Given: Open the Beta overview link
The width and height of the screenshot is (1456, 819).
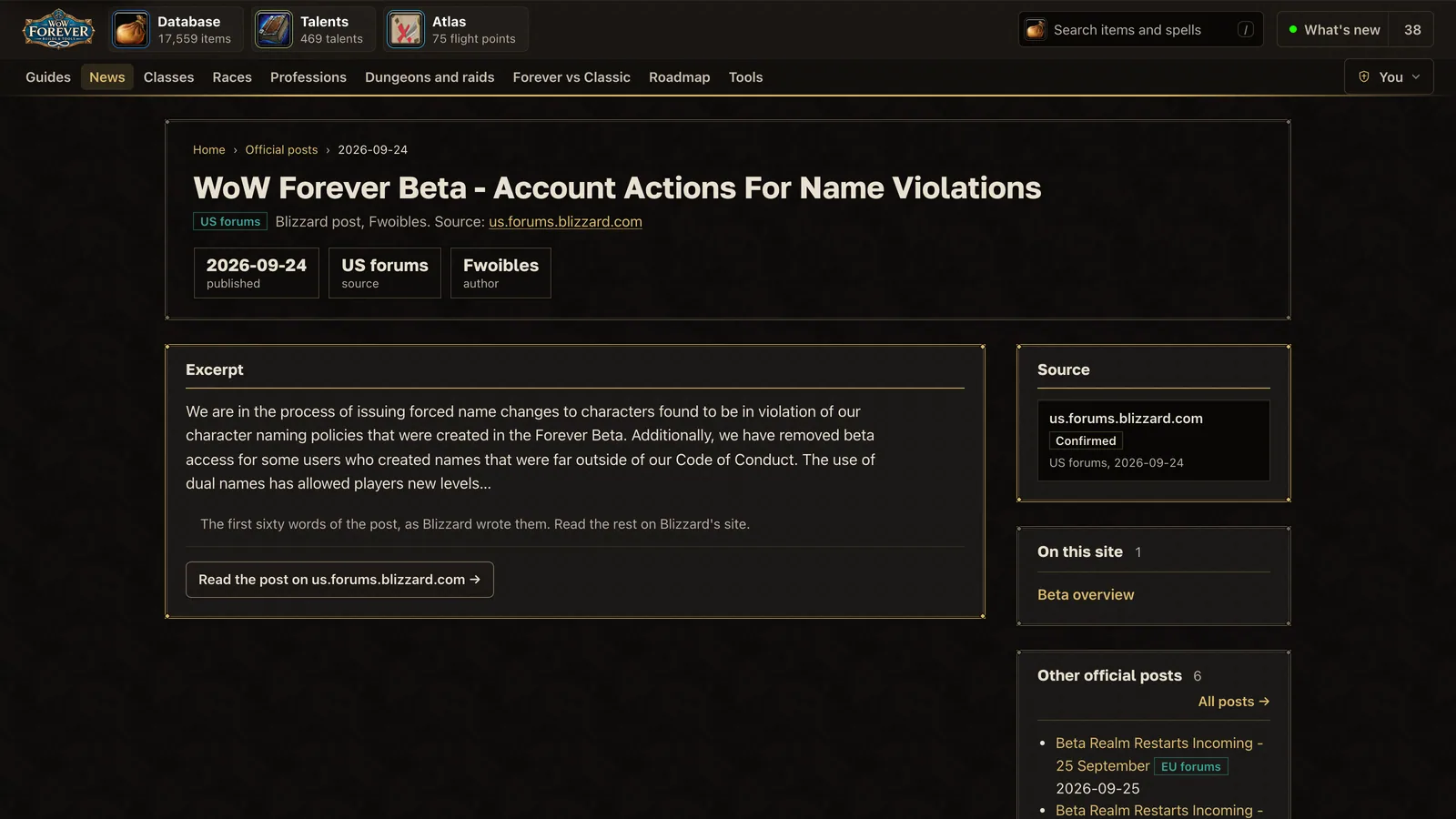Looking at the screenshot, I should 1086,594.
